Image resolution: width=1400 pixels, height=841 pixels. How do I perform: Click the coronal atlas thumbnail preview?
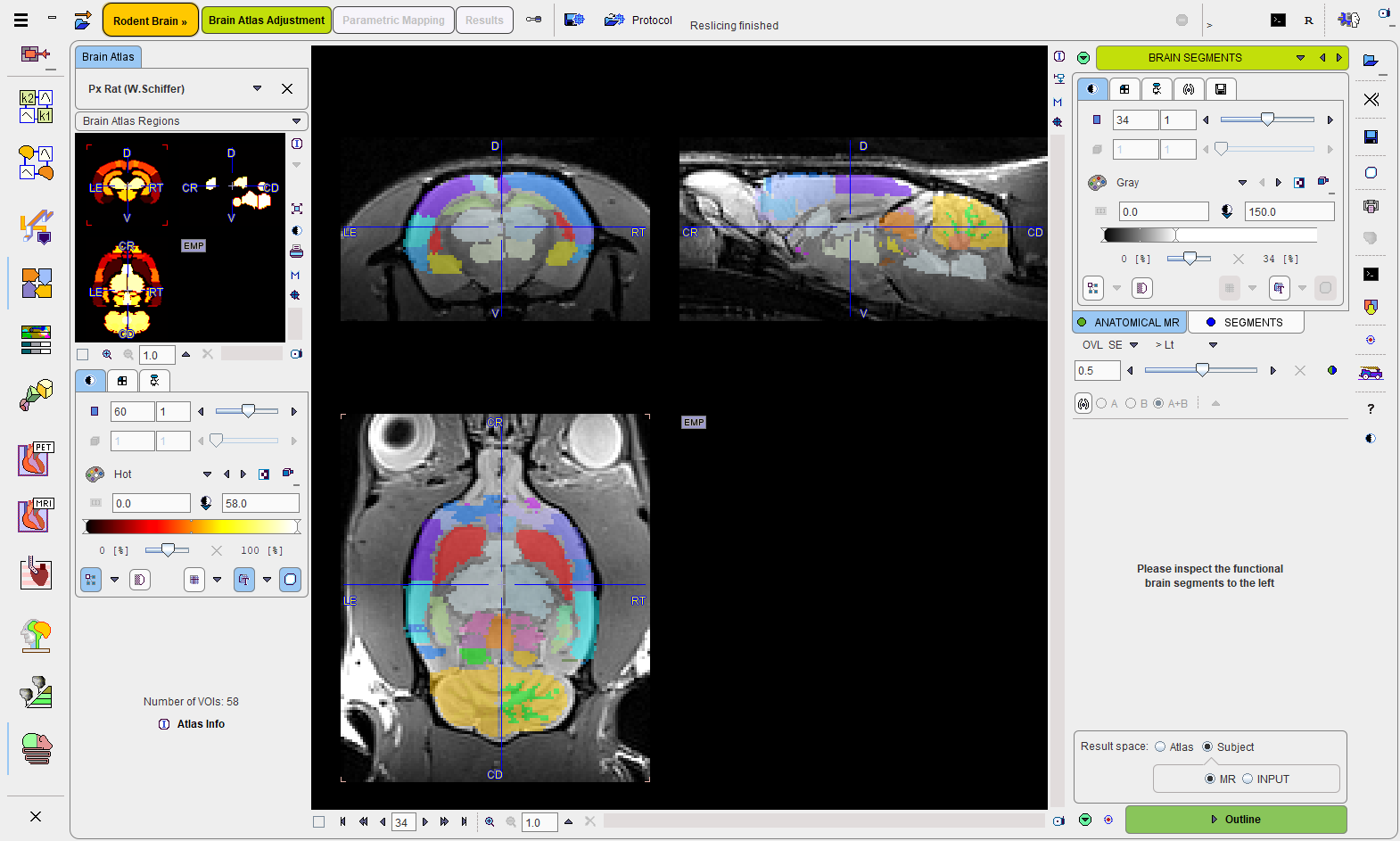coord(127,185)
